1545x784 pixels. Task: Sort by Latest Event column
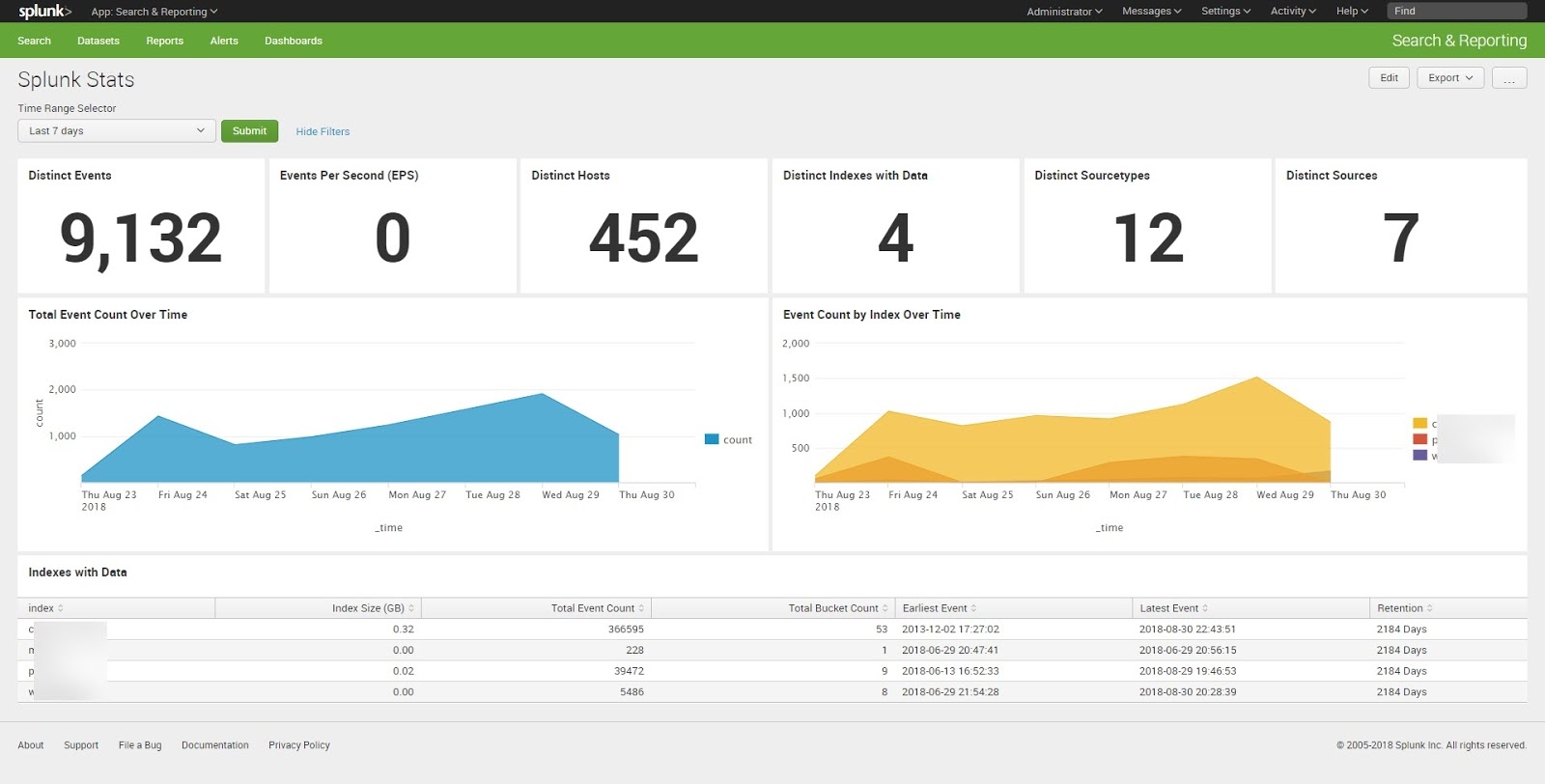coord(1173,608)
